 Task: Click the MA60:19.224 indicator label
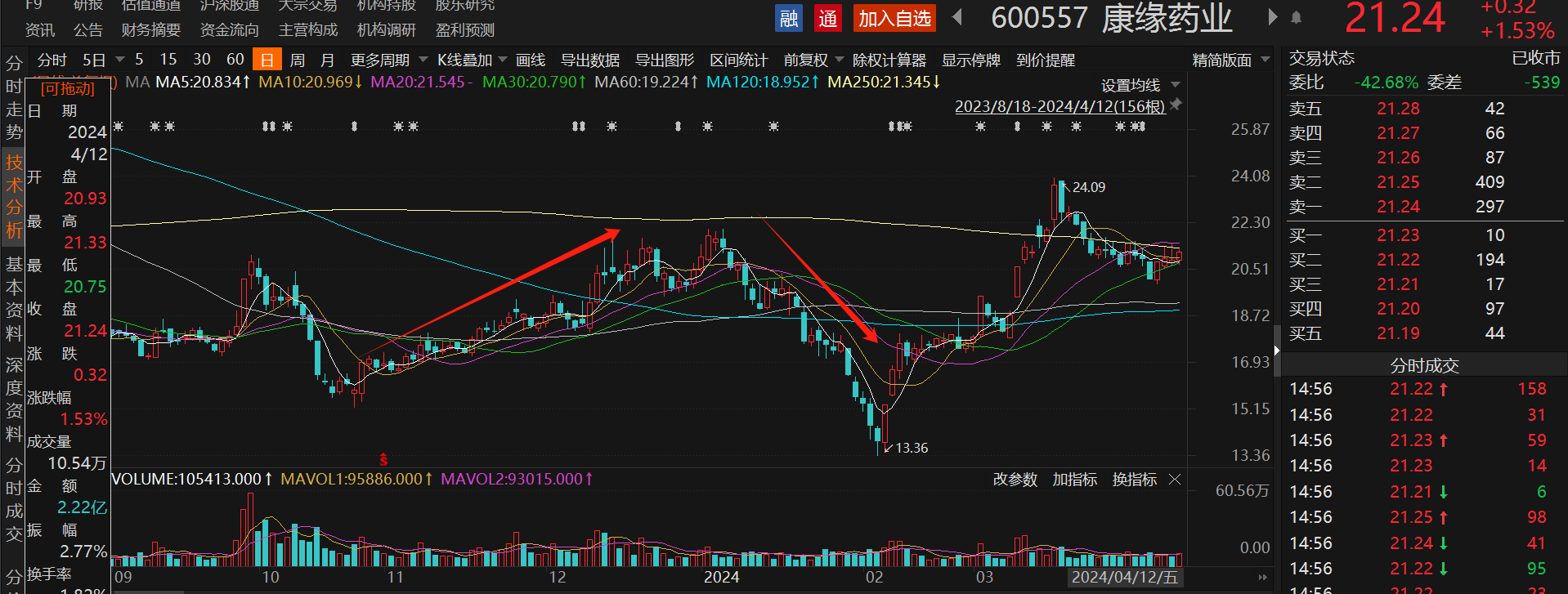pyautogui.click(x=647, y=82)
